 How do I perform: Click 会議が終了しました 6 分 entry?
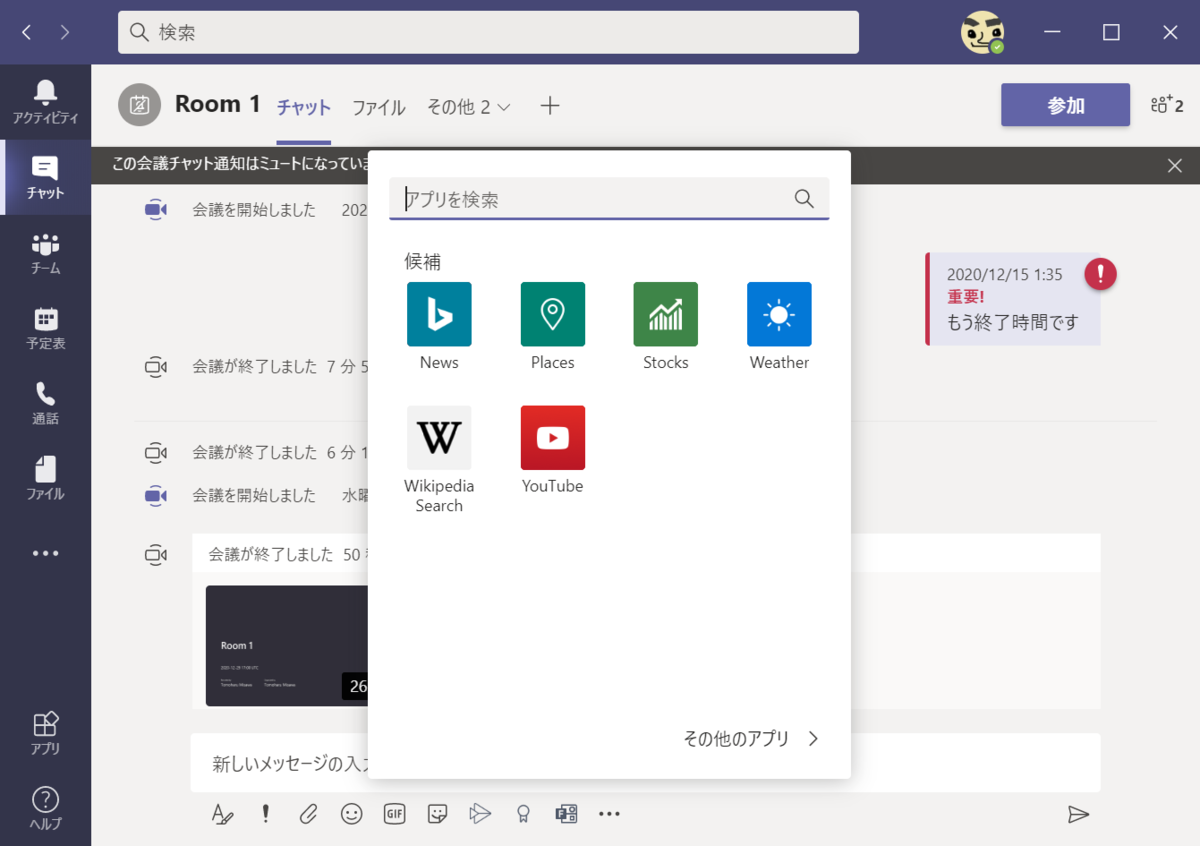[x=281, y=452]
